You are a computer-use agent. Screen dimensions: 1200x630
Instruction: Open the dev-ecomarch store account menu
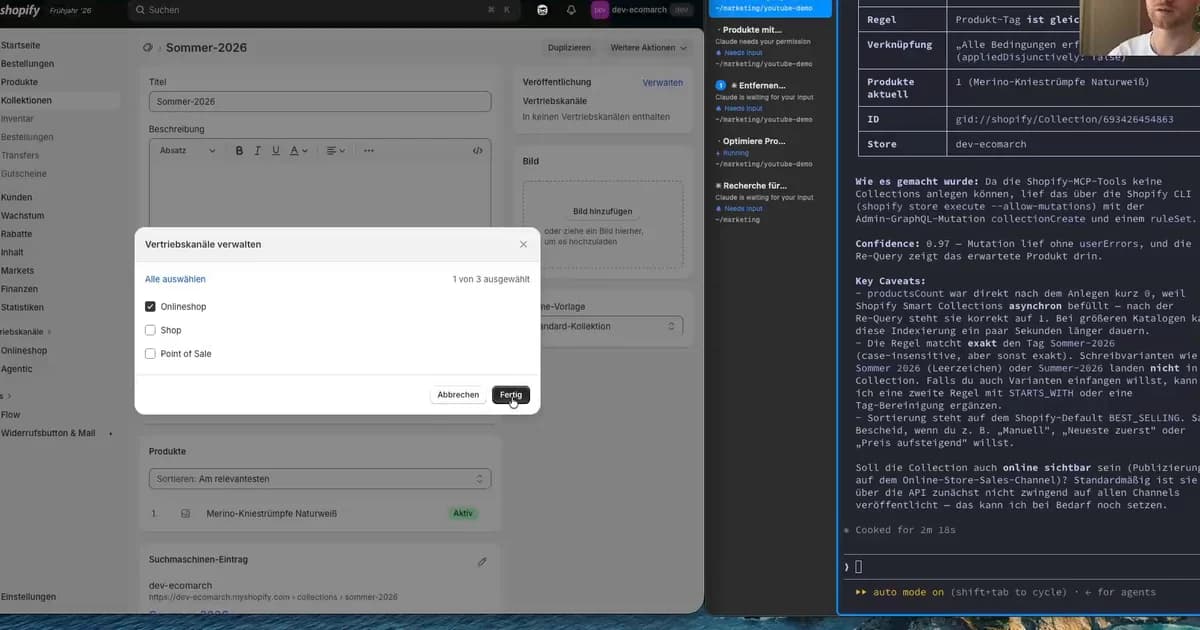click(x=642, y=10)
